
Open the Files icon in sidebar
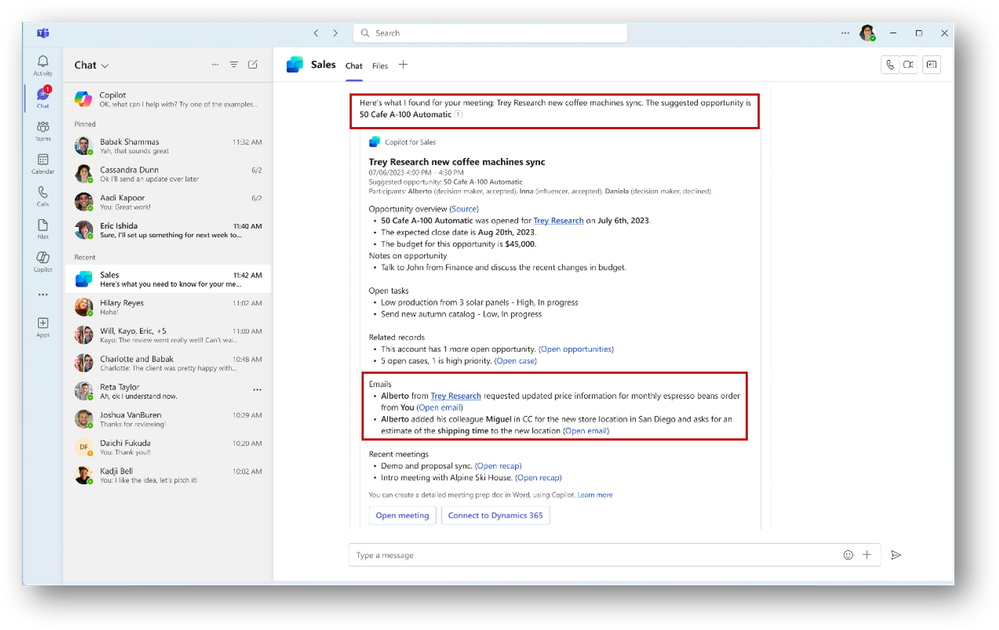pyautogui.click(x=43, y=228)
